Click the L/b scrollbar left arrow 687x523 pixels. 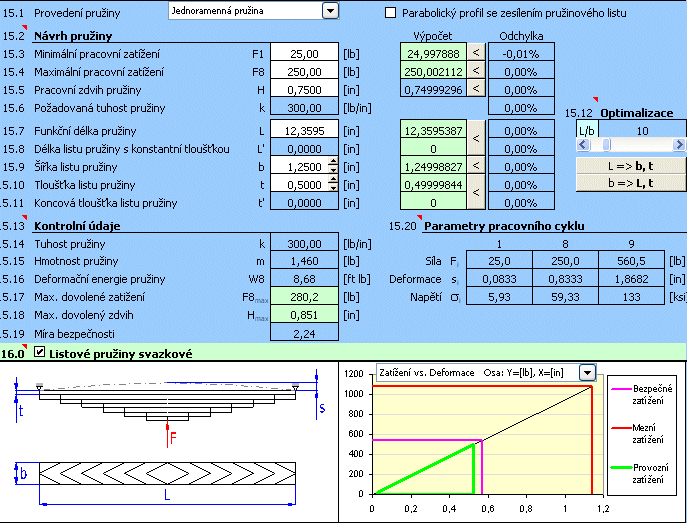pos(583,144)
